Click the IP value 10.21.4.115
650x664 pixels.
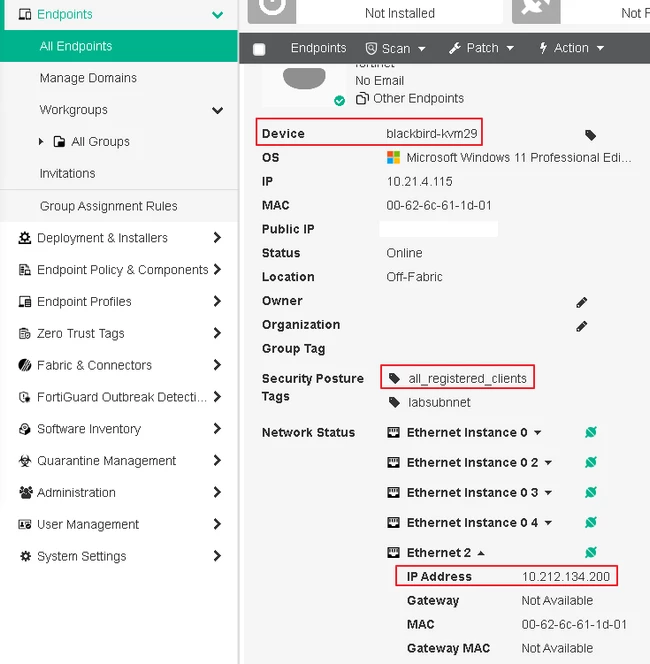[419, 182]
